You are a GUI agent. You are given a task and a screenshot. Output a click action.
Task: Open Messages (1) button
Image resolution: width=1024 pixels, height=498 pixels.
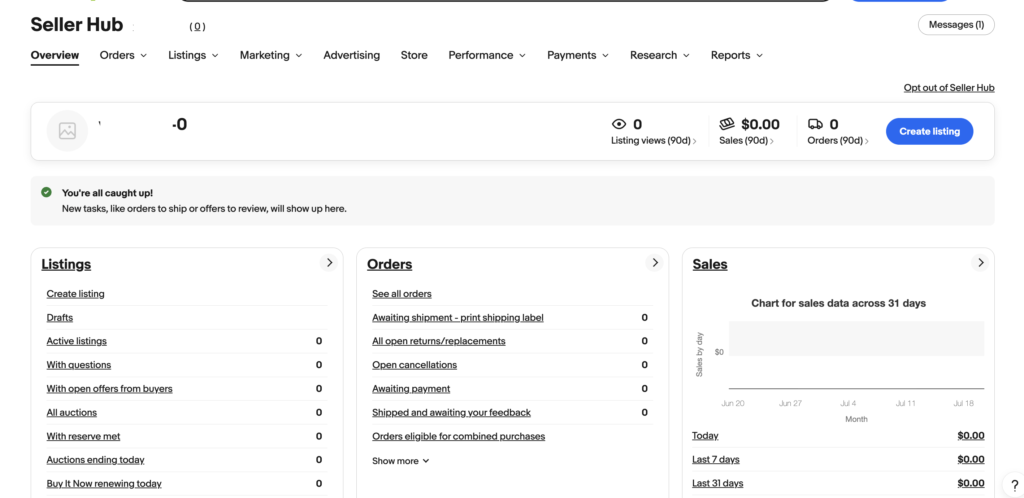(x=956, y=25)
